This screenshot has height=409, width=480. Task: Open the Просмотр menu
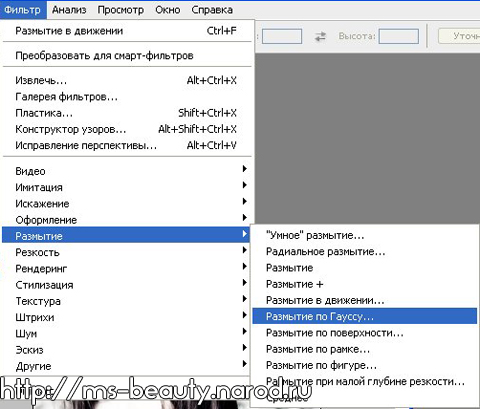click(x=120, y=10)
